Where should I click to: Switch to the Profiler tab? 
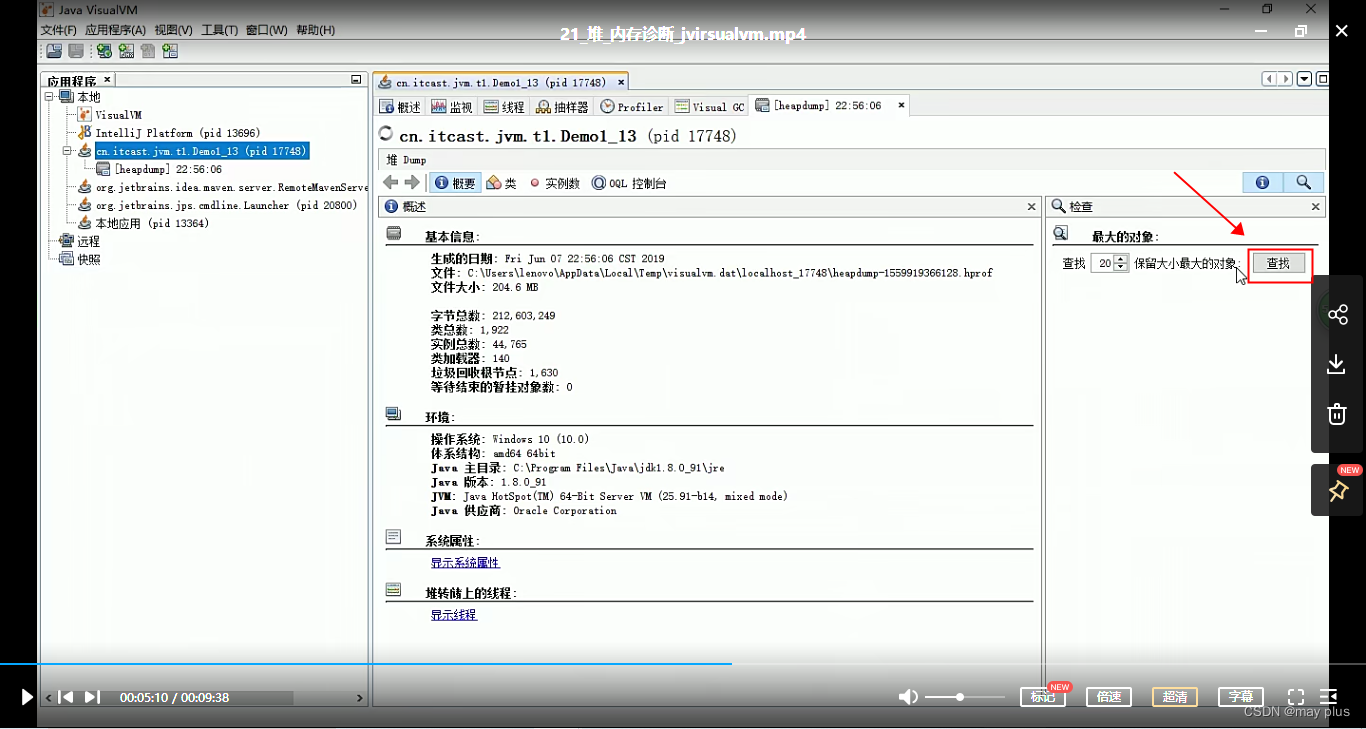(632, 107)
